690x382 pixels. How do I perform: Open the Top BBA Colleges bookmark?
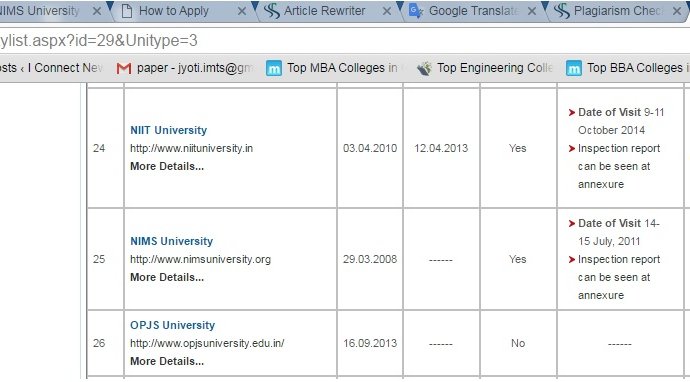click(x=628, y=68)
